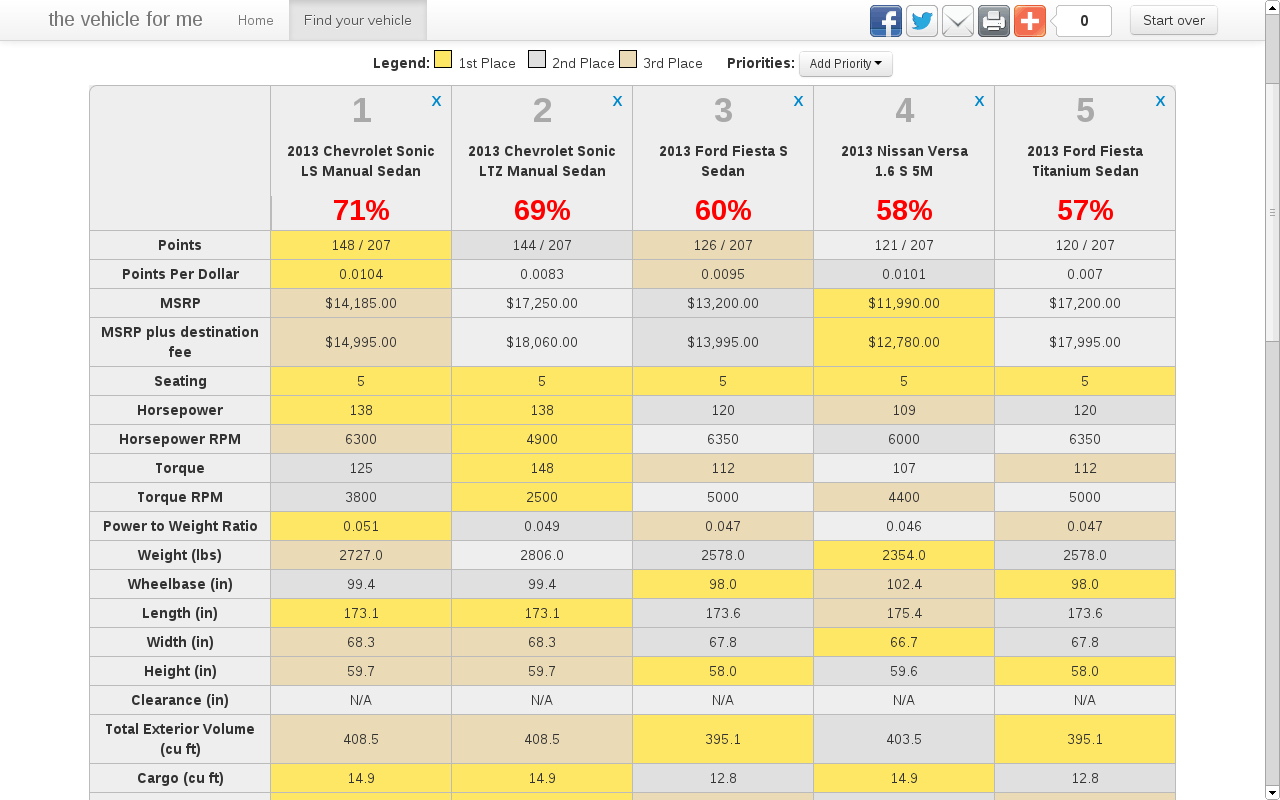Screen dimensions: 1280x800
Task: Click the 69% score
Action: [542, 210]
